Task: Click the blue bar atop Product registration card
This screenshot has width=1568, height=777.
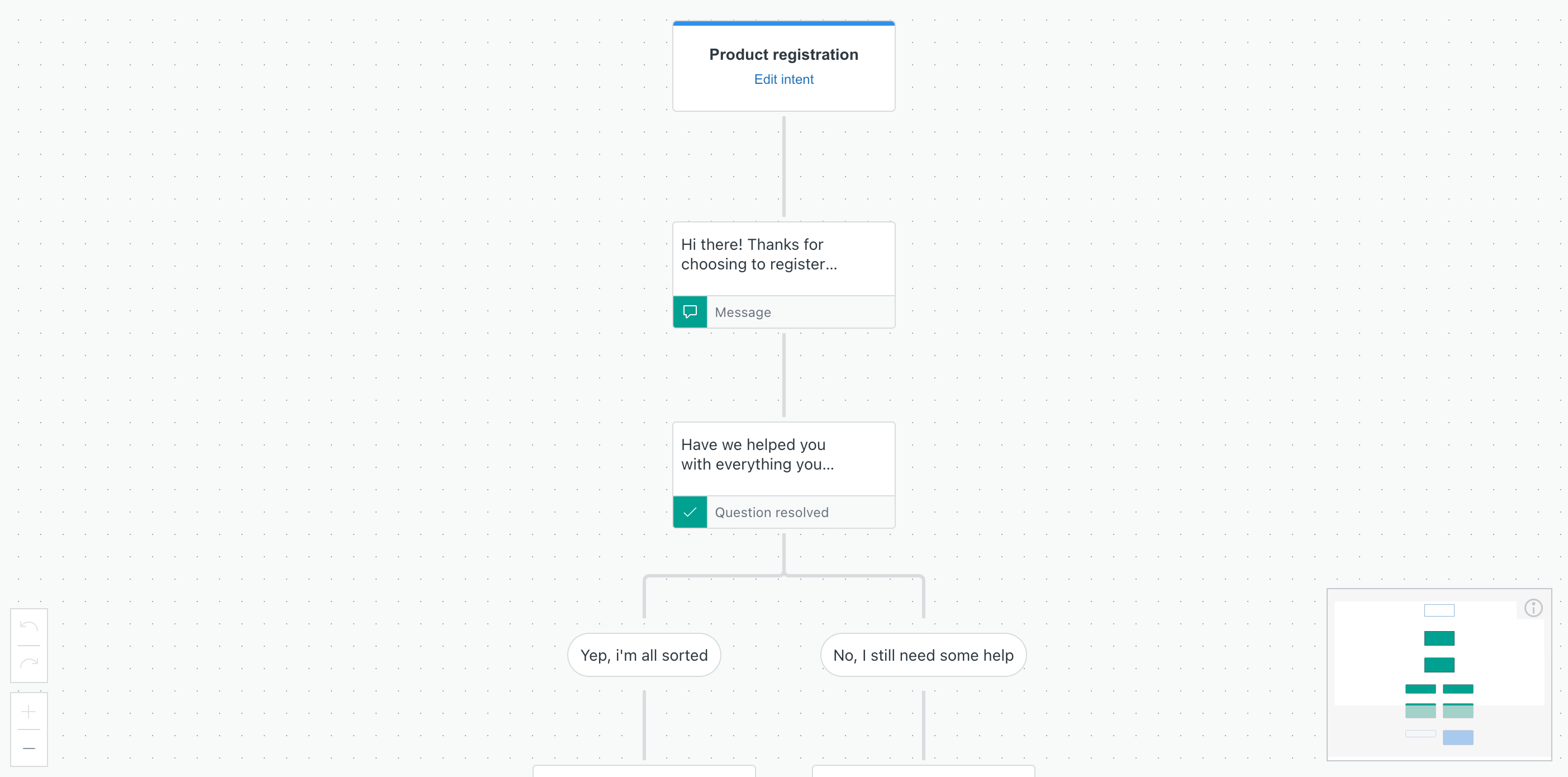Action: pyautogui.click(x=783, y=23)
